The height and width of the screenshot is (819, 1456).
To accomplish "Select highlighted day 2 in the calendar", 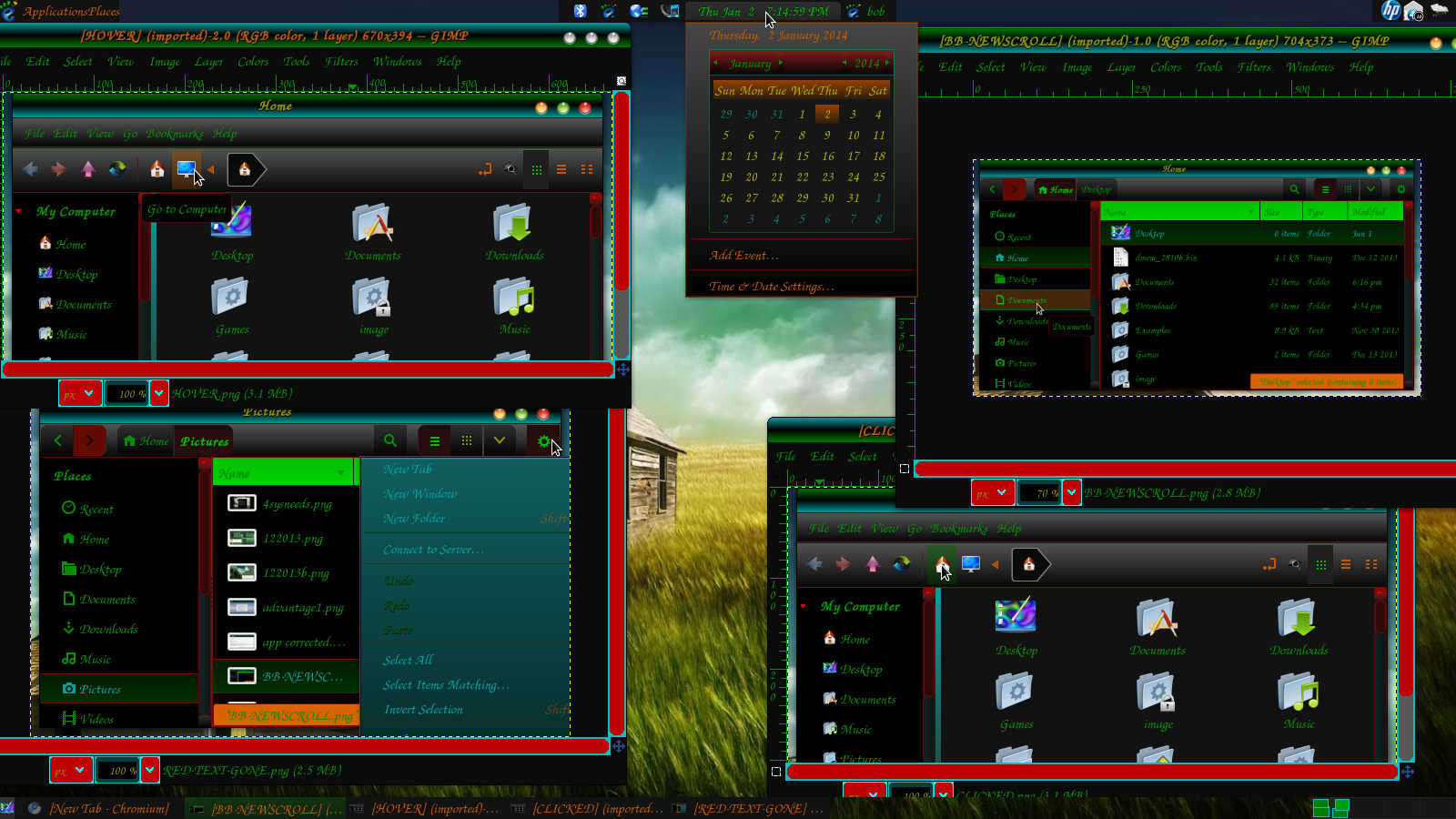I will tap(827, 114).
